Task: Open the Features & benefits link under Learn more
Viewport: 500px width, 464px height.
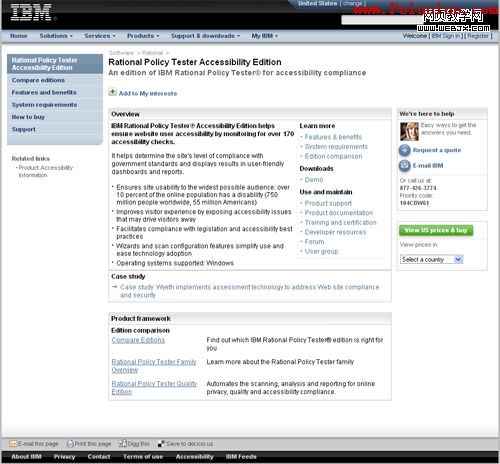Action: pyautogui.click(x=333, y=137)
